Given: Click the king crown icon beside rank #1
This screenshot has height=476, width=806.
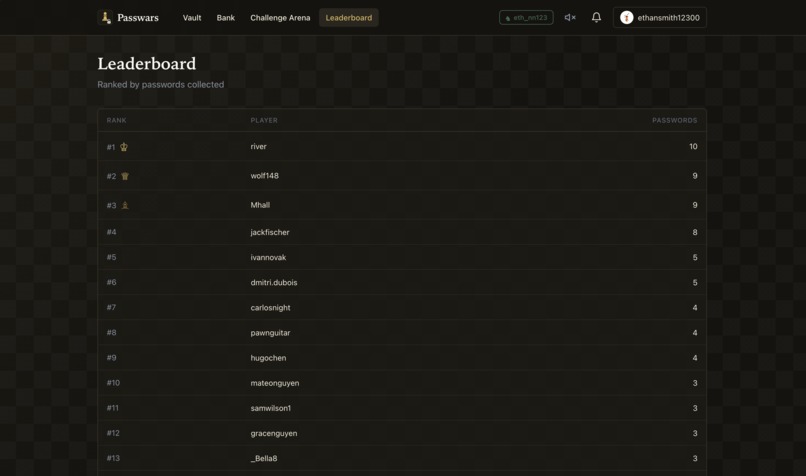Looking at the screenshot, I should click(124, 147).
